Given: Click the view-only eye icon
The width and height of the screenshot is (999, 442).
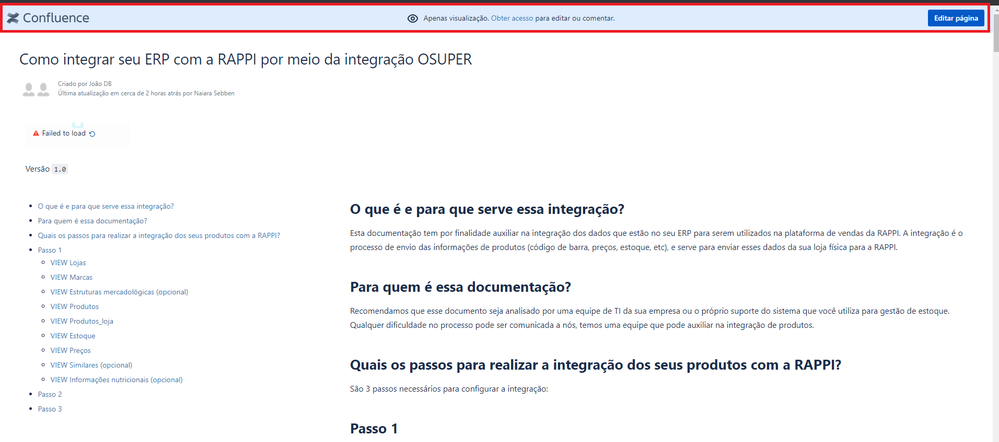Looking at the screenshot, I should [x=412, y=18].
